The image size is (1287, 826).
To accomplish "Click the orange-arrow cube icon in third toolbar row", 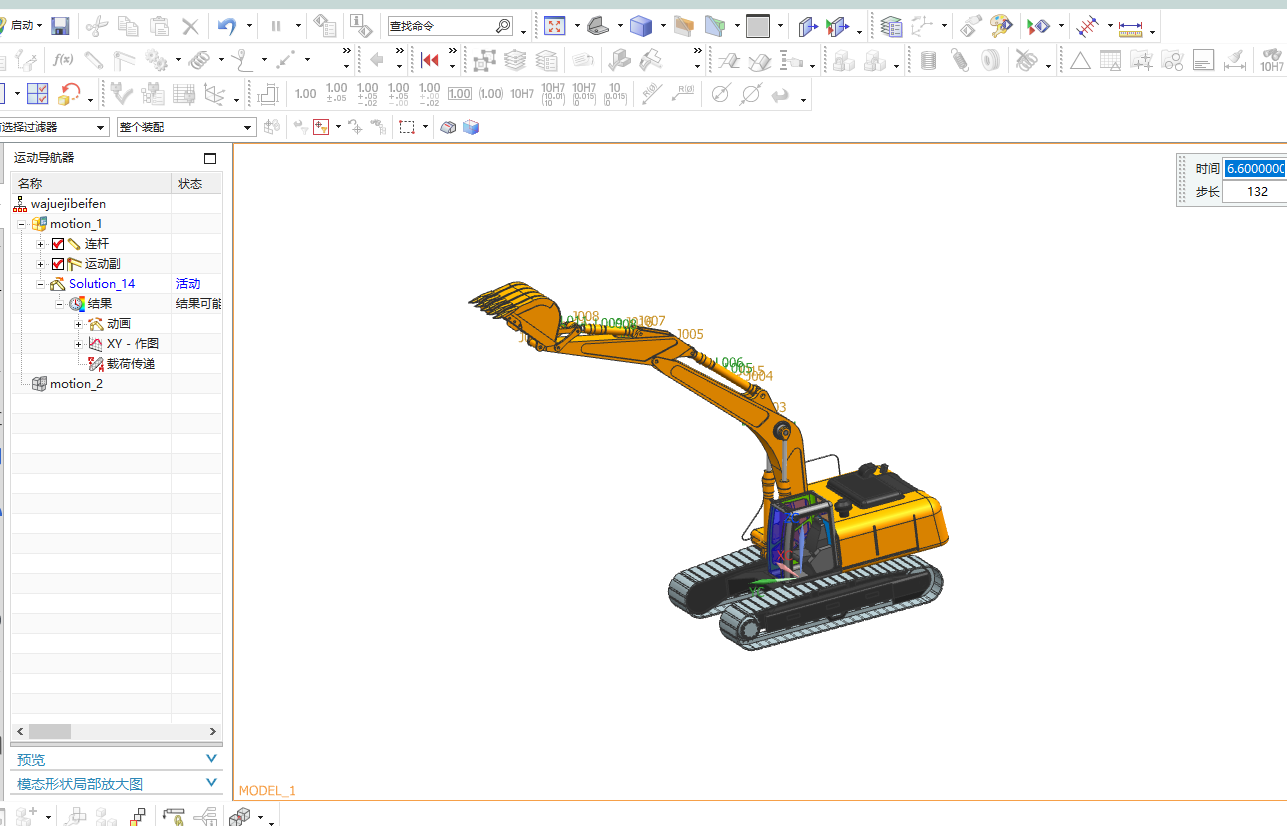I will coord(69,94).
